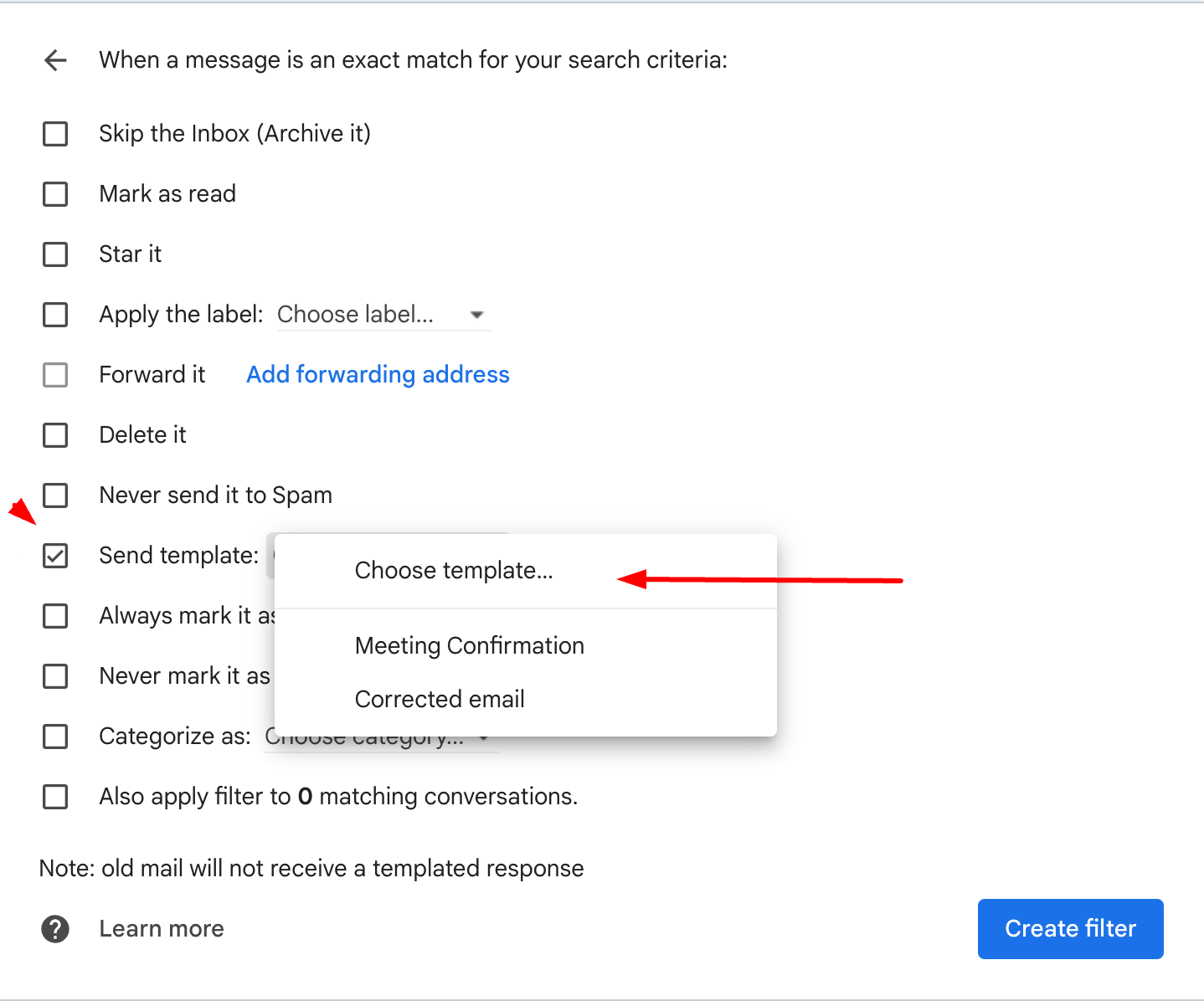The image size is (1204, 1001).
Task: Click the 'Send template:' label text
Action: tap(179, 556)
